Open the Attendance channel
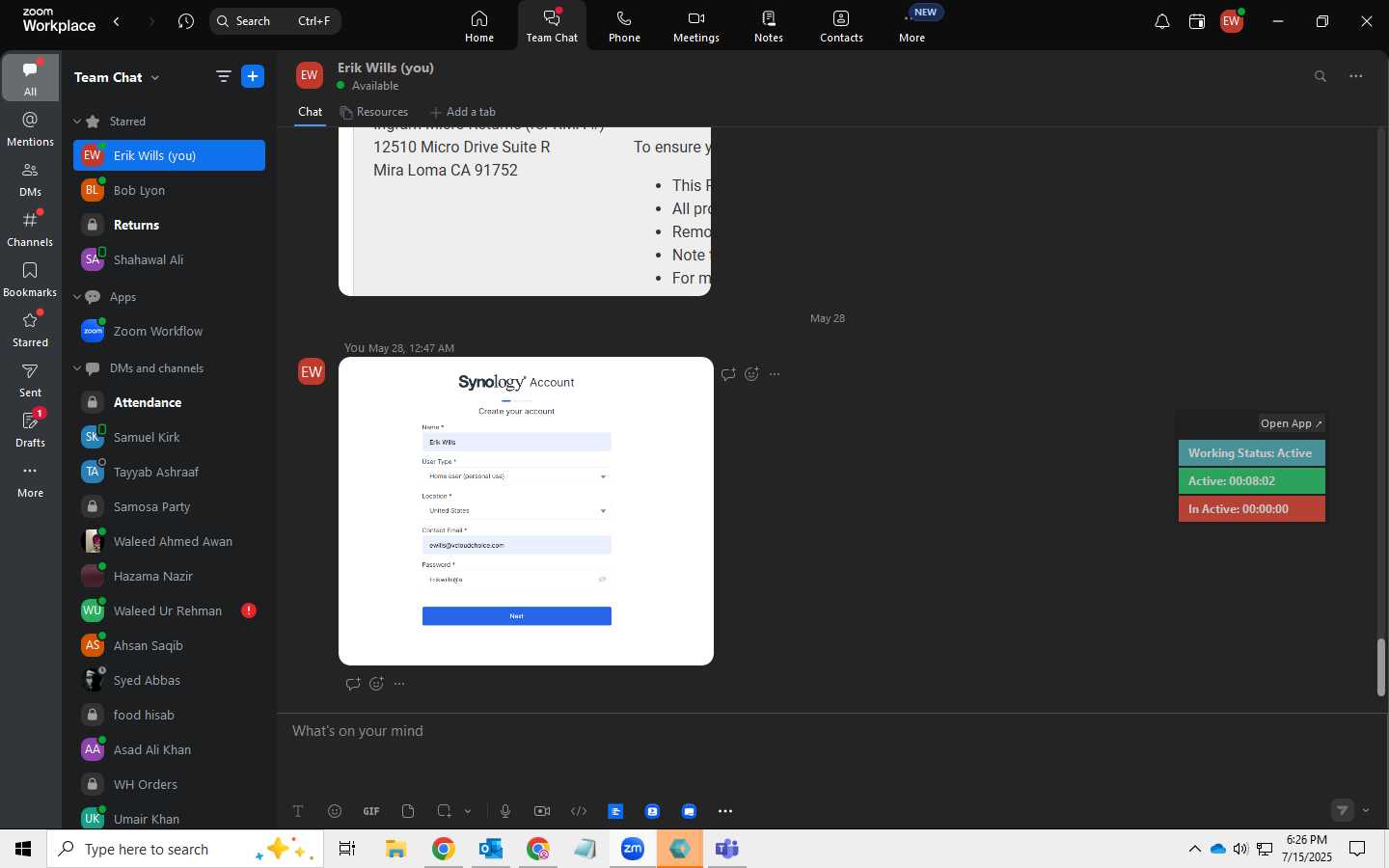1389x868 pixels. tap(169, 402)
